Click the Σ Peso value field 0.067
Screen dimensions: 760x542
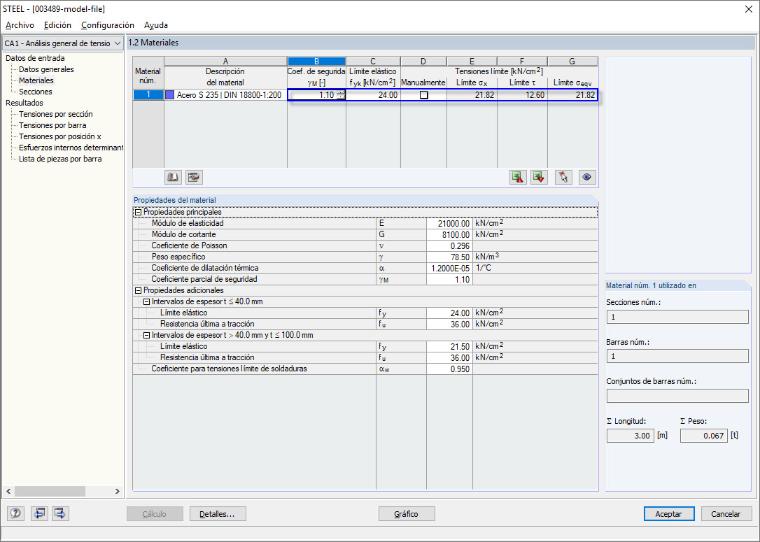coord(704,436)
